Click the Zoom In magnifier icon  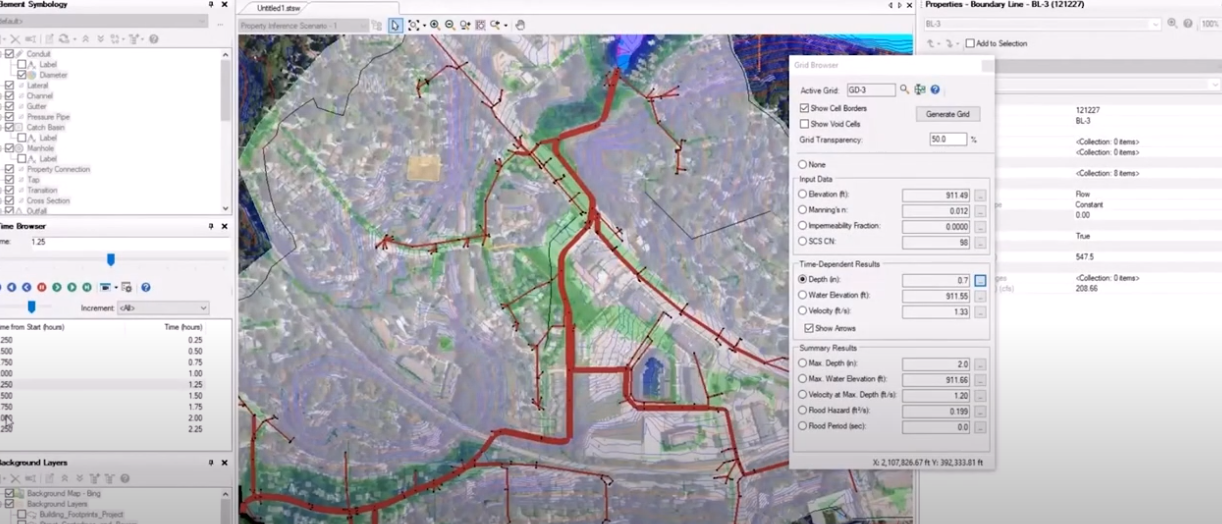point(434,25)
